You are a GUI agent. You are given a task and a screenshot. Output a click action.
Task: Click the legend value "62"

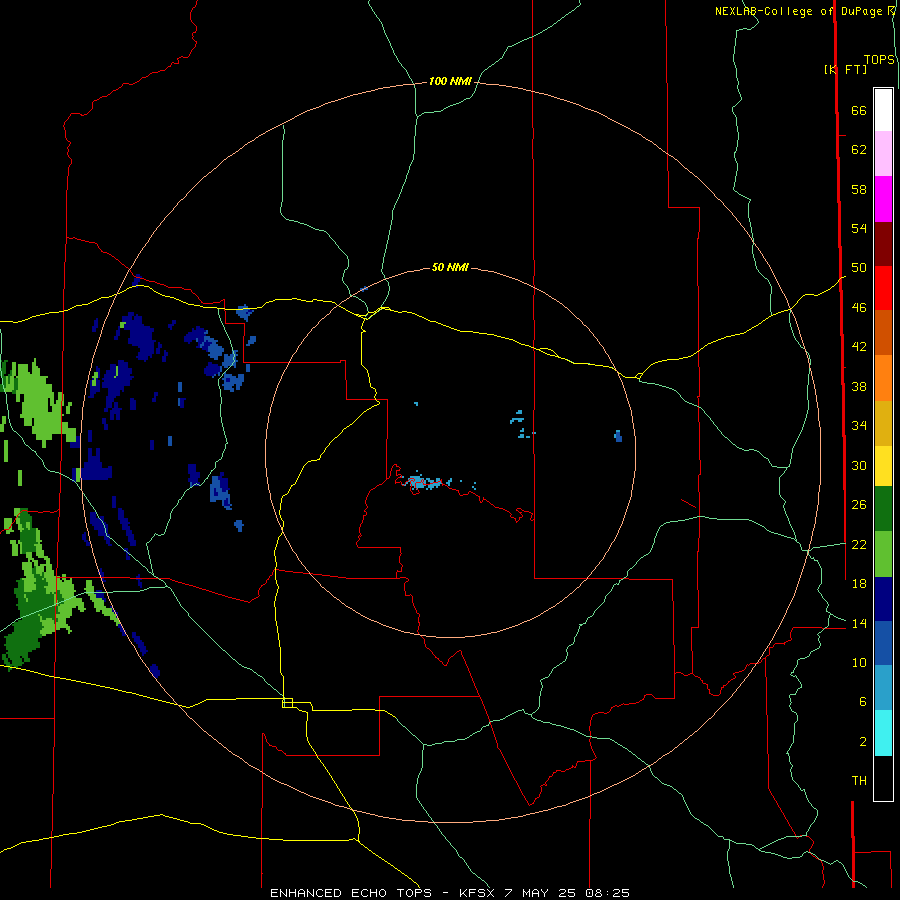(859, 149)
